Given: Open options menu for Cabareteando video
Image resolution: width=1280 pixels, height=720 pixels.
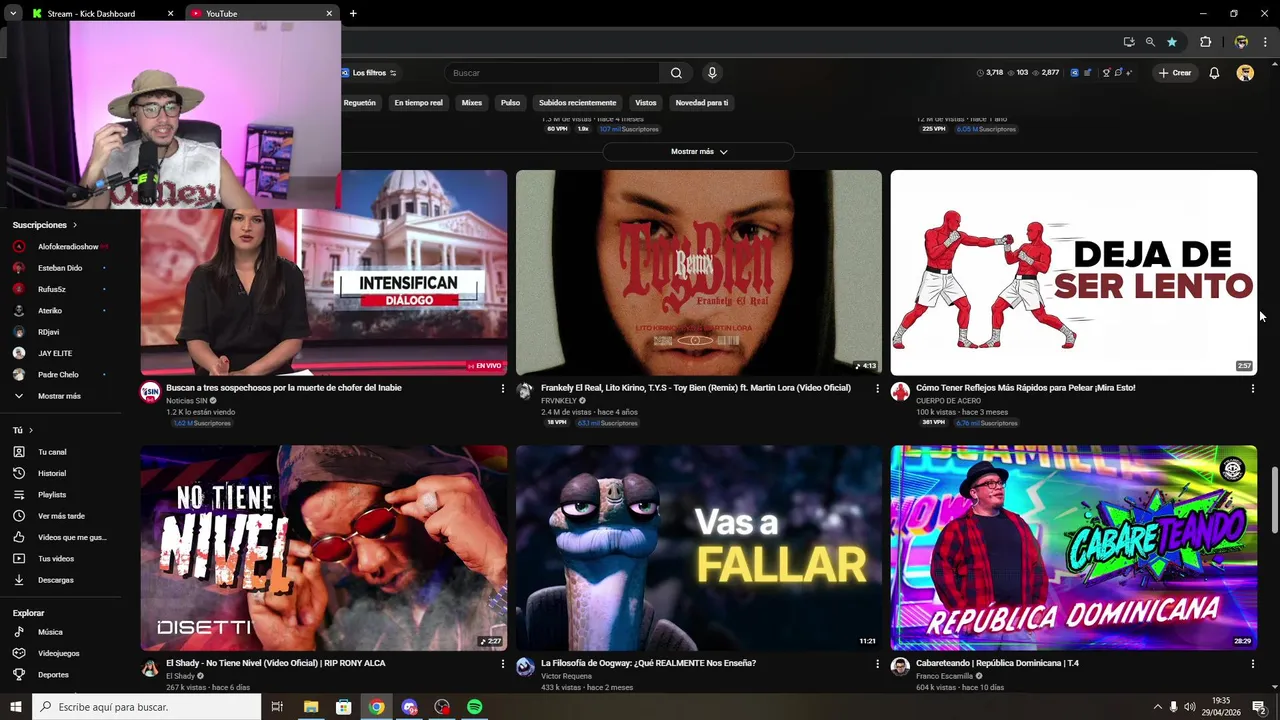Looking at the screenshot, I should pos(1253,664).
